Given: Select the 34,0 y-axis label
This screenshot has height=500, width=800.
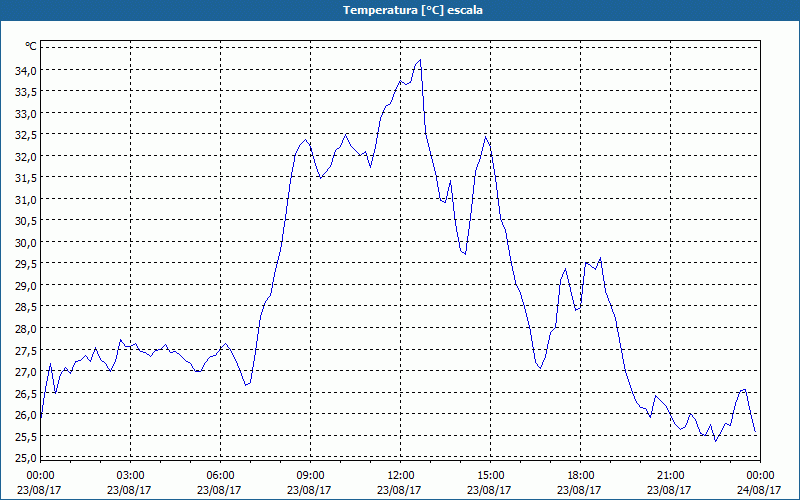Looking at the screenshot, I should [26, 70].
